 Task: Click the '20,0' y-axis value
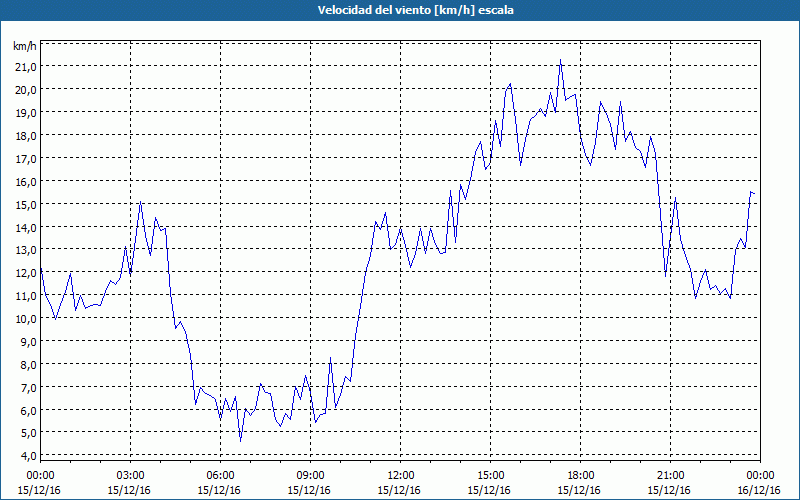coord(26,90)
